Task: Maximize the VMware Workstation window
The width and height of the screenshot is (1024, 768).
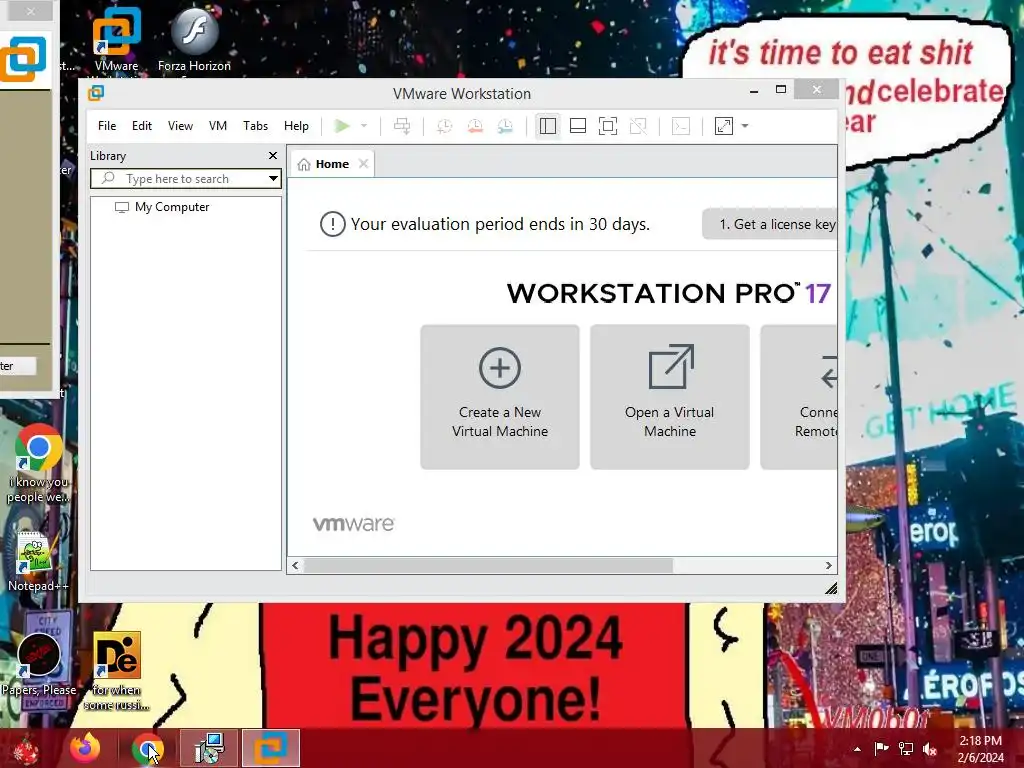Action: [781, 89]
